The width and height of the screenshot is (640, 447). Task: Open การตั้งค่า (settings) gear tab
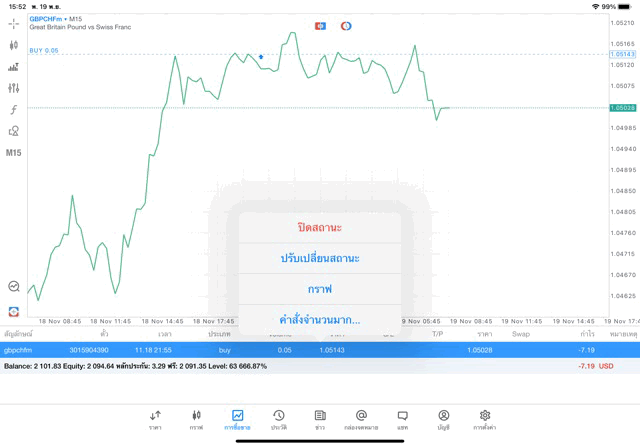[x=485, y=419]
